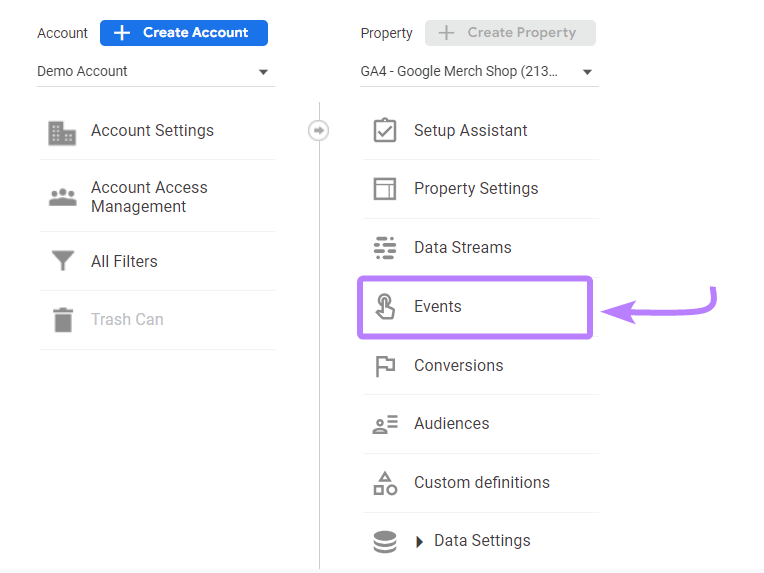The image size is (764, 573).
Task: Click the Account Access Management people icon
Action: click(62, 197)
